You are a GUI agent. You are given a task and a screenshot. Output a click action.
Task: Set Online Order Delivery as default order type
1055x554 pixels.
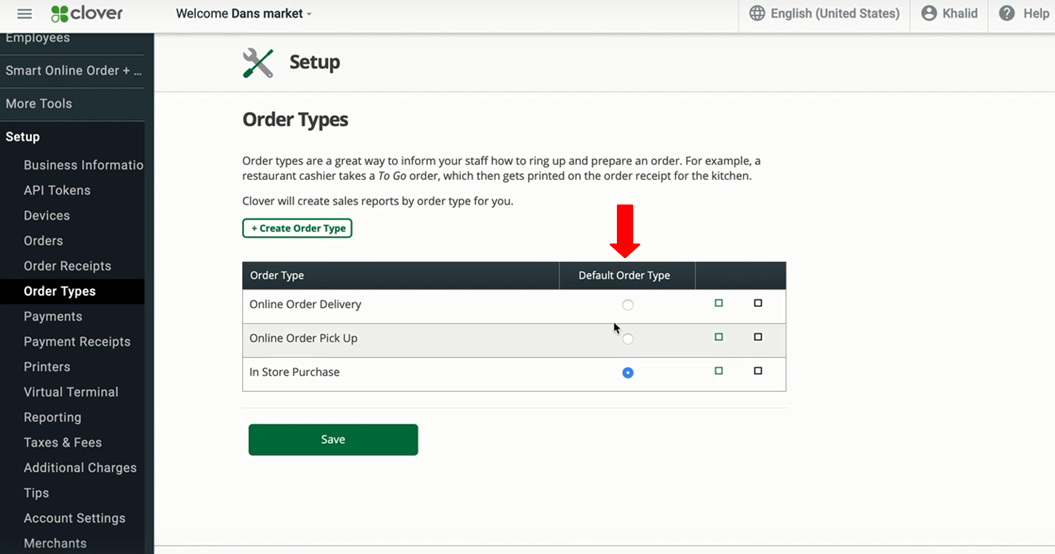coord(628,305)
